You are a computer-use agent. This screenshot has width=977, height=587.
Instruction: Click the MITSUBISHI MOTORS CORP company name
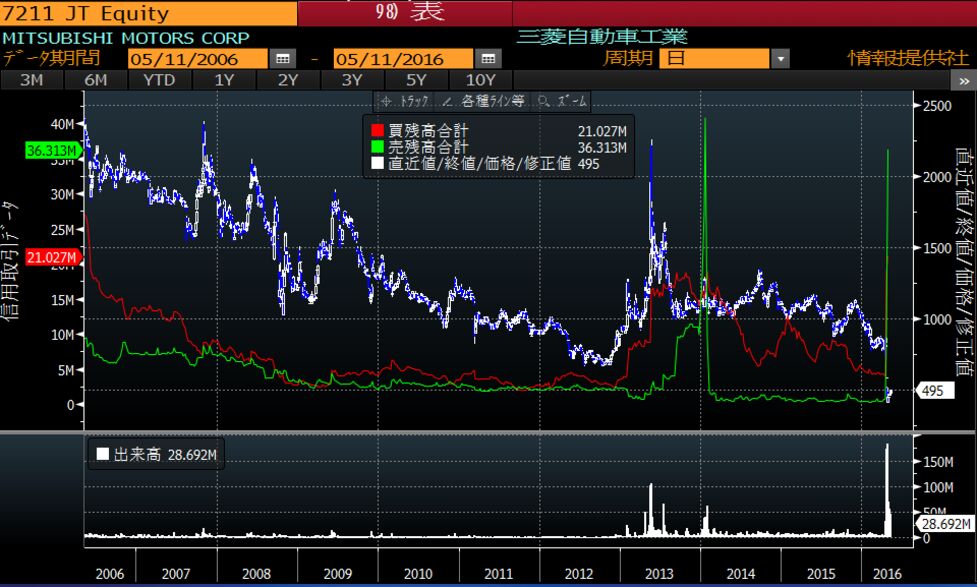125,37
